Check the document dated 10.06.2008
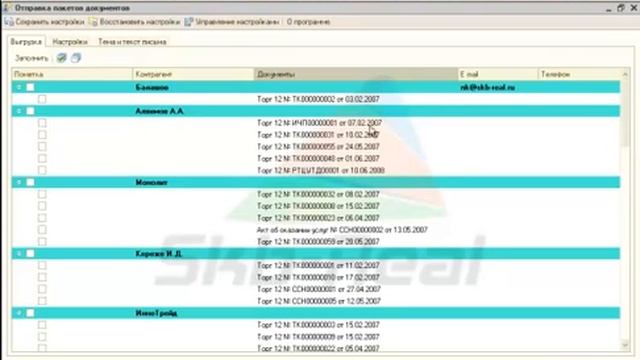 (42, 170)
